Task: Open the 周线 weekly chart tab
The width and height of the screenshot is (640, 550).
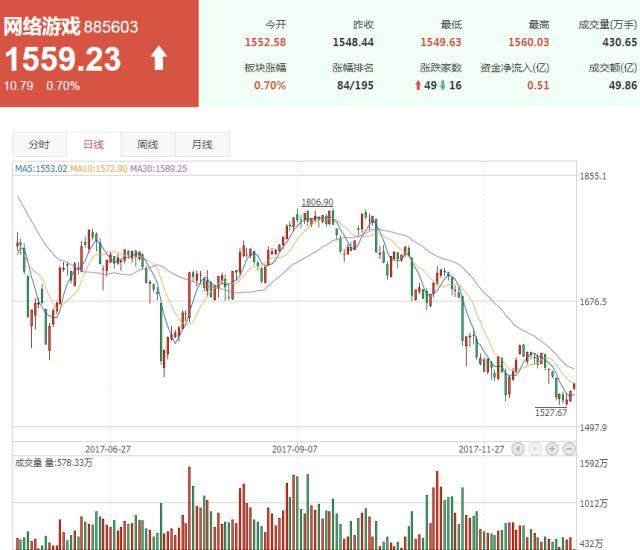Action: (x=147, y=144)
